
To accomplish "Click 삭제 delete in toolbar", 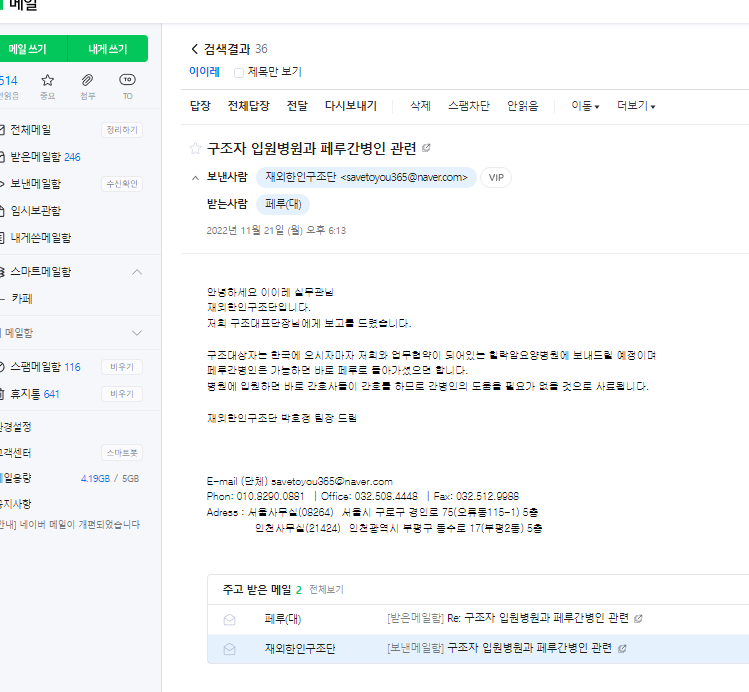I will 420,106.
